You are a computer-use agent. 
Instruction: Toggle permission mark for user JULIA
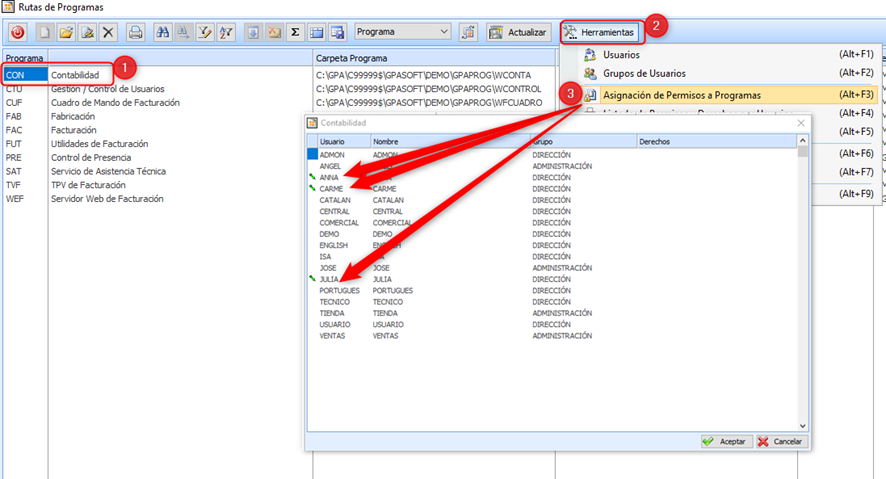[312, 279]
